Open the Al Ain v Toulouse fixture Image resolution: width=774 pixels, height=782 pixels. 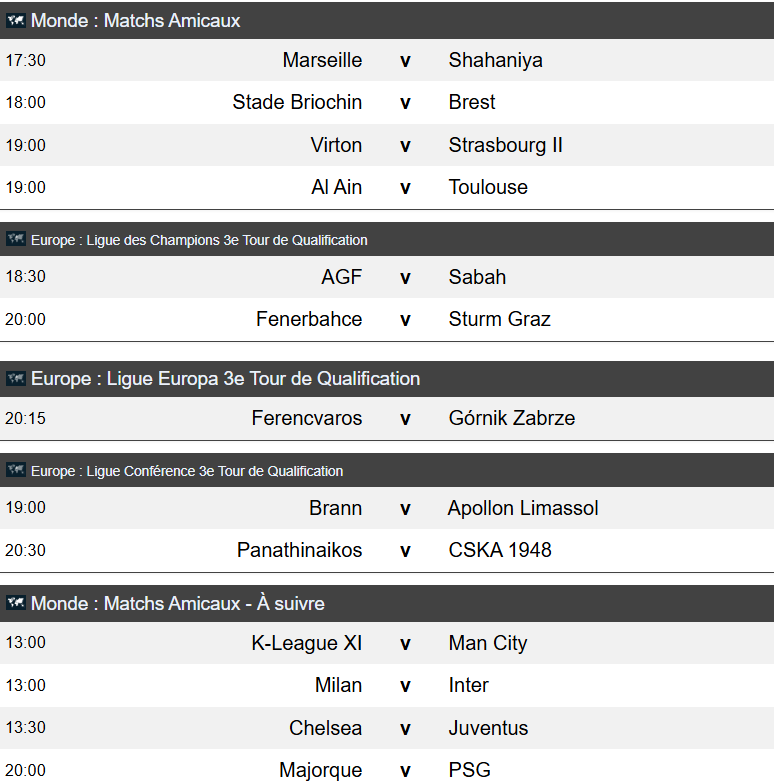point(387,188)
